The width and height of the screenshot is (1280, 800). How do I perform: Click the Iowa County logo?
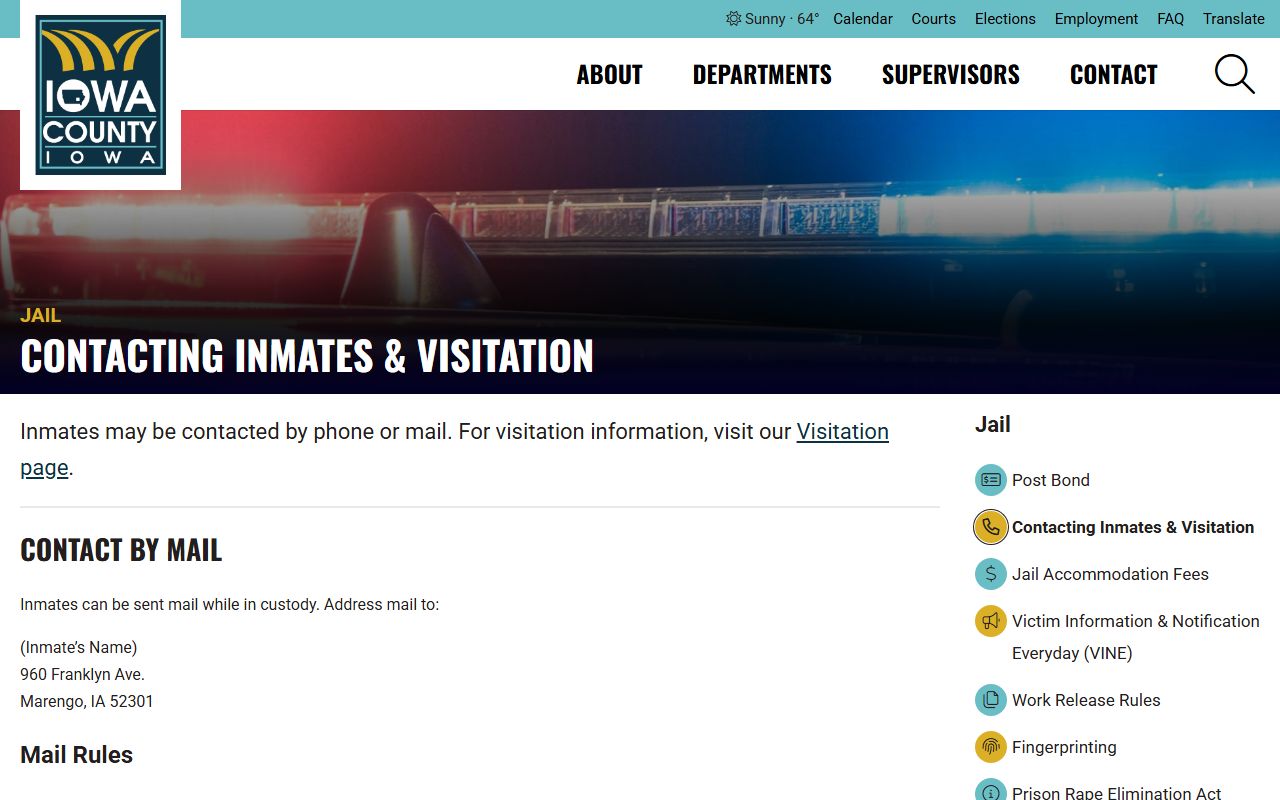[100, 95]
